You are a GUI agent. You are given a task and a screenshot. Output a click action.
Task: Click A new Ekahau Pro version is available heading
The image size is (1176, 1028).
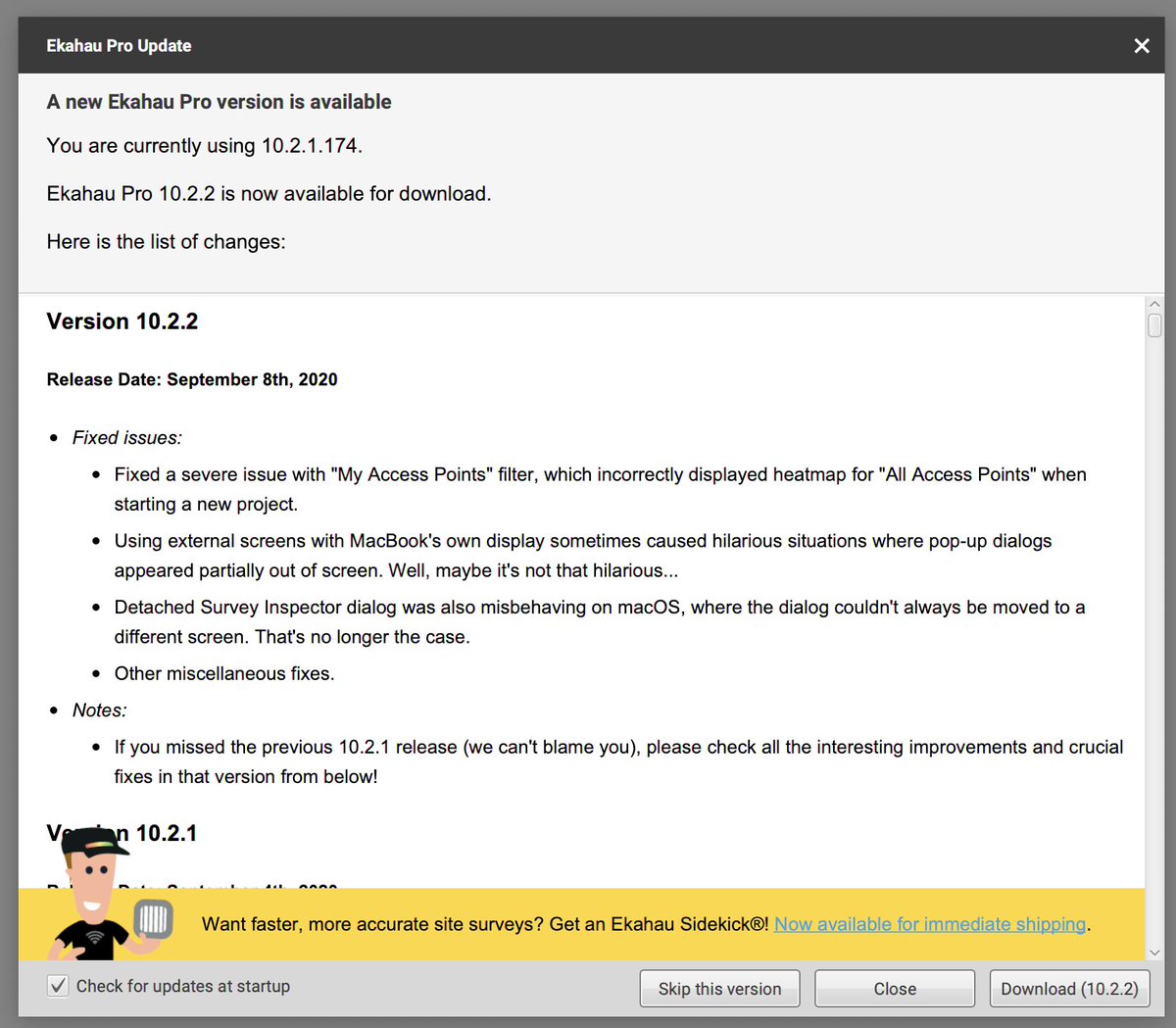[220, 102]
